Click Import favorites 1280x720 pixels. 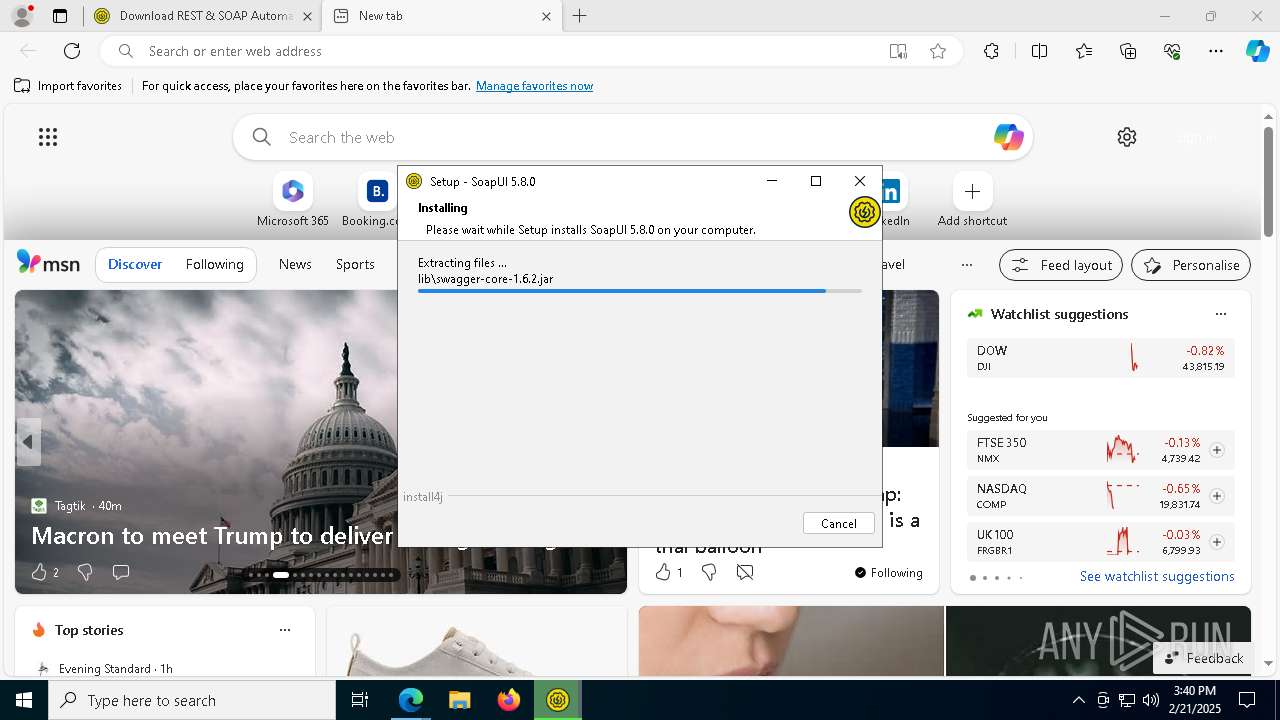[x=68, y=86]
